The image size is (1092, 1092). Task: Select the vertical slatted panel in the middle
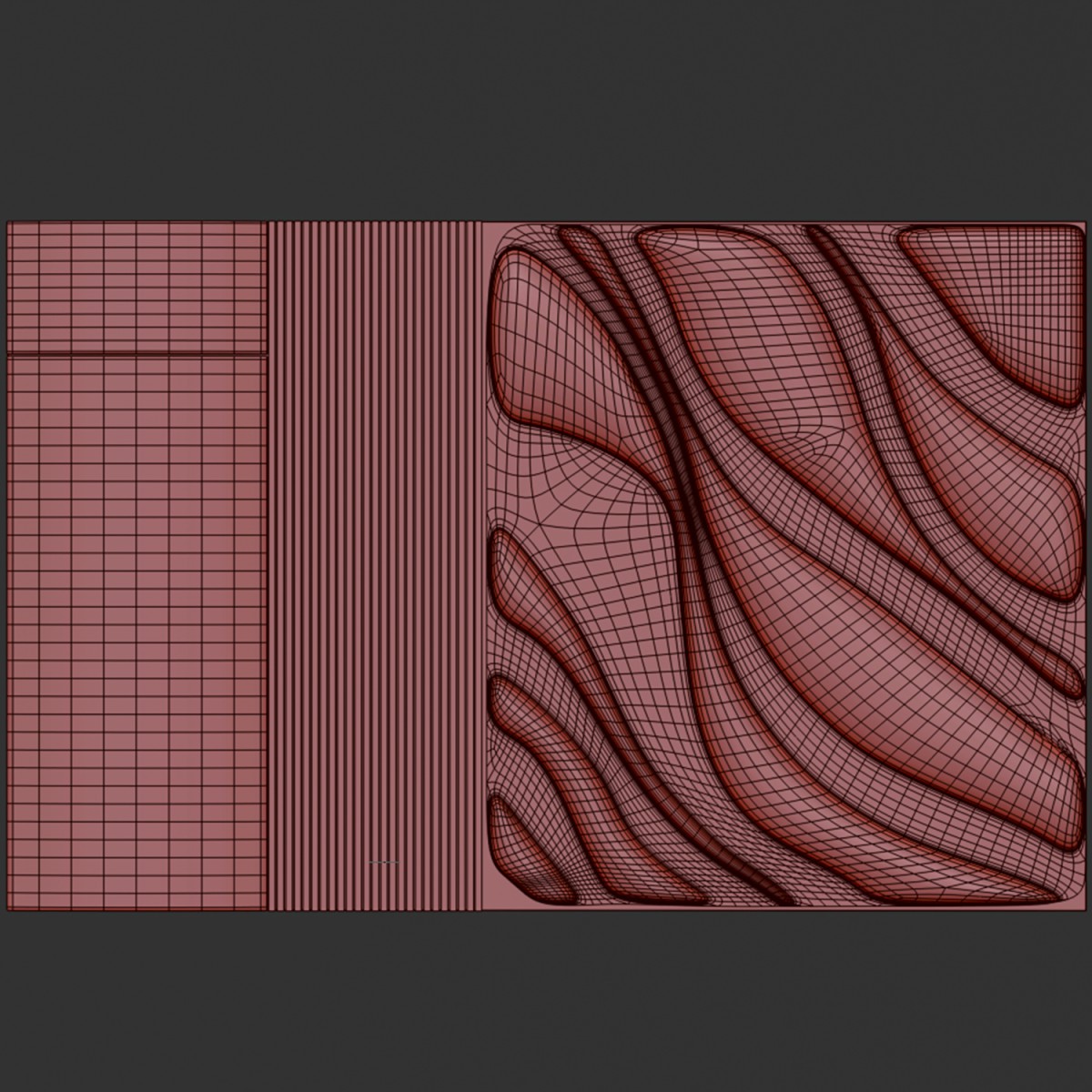(x=374, y=564)
